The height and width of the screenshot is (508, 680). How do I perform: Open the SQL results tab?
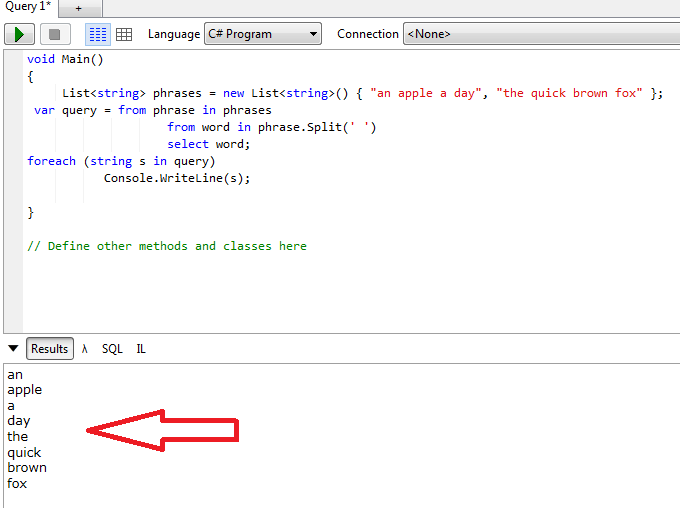click(112, 348)
